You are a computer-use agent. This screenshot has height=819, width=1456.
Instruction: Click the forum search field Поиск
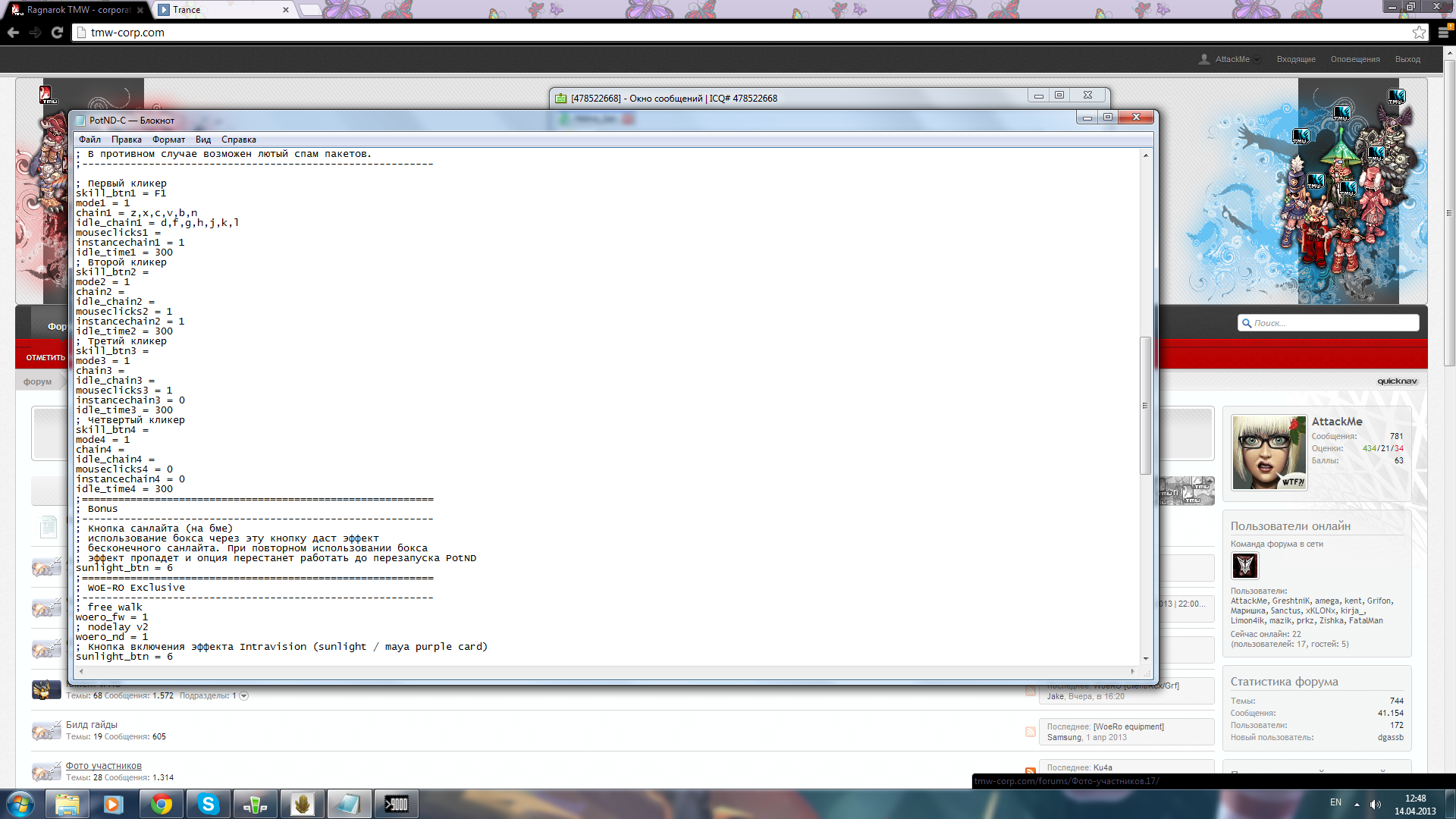[1328, 323]
